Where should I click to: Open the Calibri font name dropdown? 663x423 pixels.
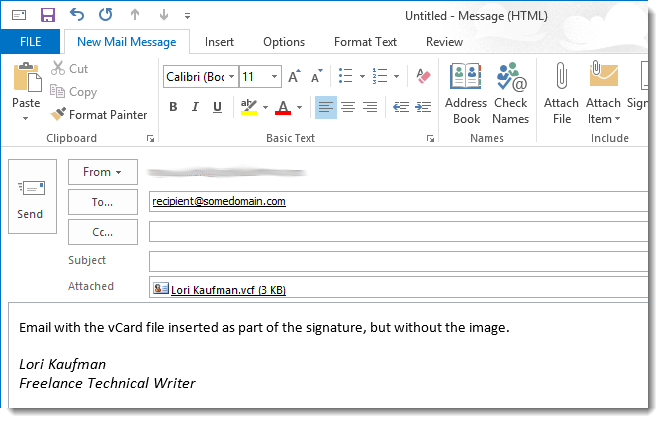coord(232,77)
